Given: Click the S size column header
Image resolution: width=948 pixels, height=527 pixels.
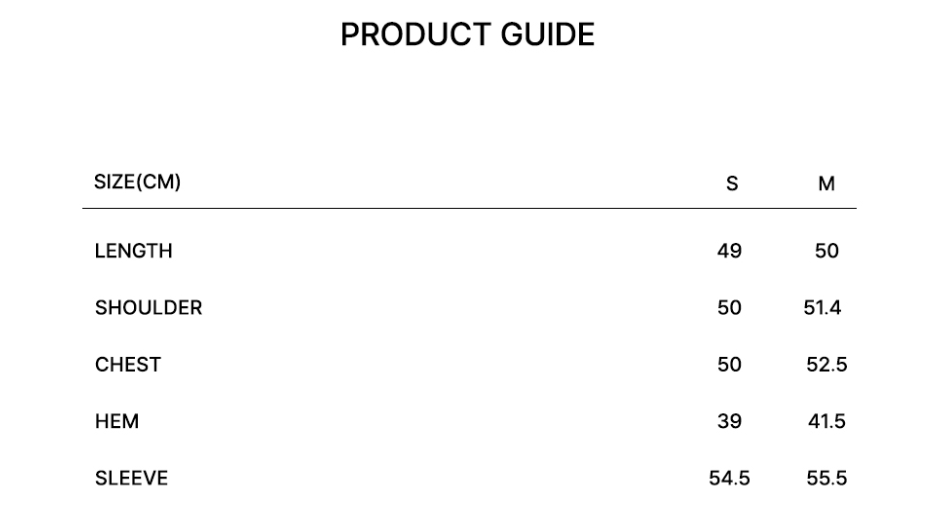Looking at the screenshot, I should pos(732,183).
